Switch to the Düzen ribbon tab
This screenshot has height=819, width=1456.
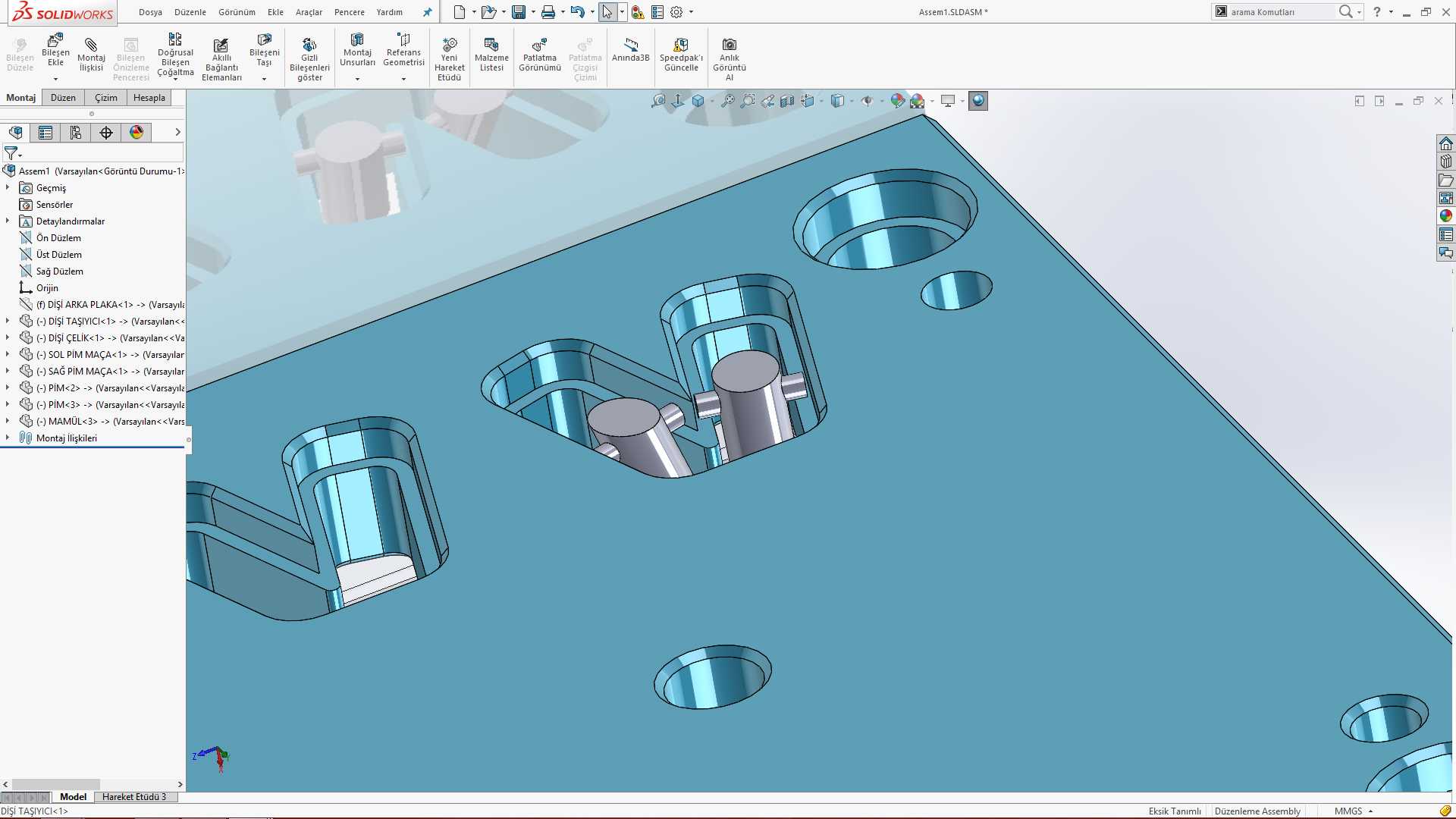pyautogui.click(x=63, y=98)
